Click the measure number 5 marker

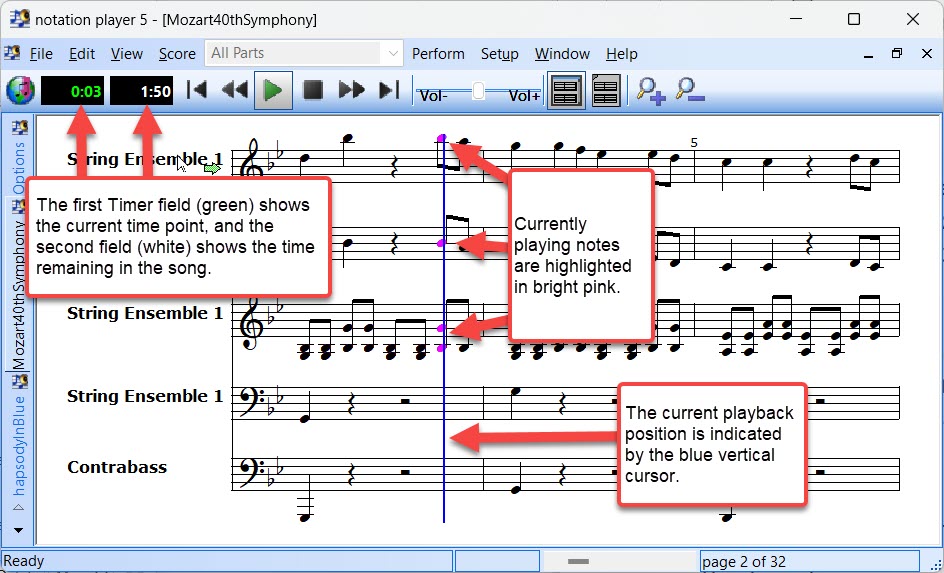click(694, 143)
